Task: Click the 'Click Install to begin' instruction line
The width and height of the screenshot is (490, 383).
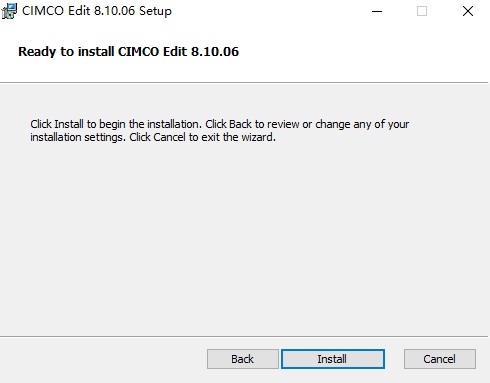Action: click(x=219, y=124)
